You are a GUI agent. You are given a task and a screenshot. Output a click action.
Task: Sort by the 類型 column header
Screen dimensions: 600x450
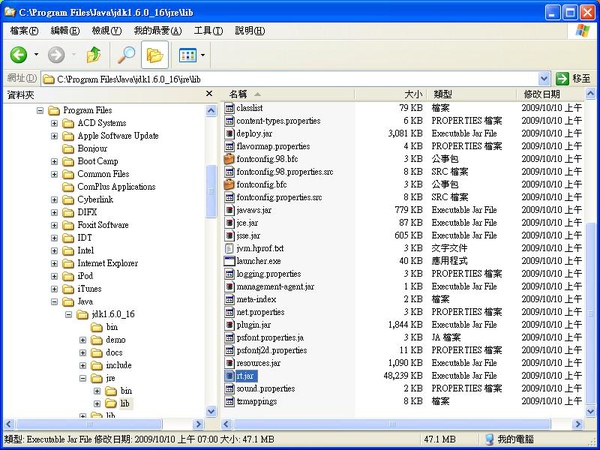point(472,94)
